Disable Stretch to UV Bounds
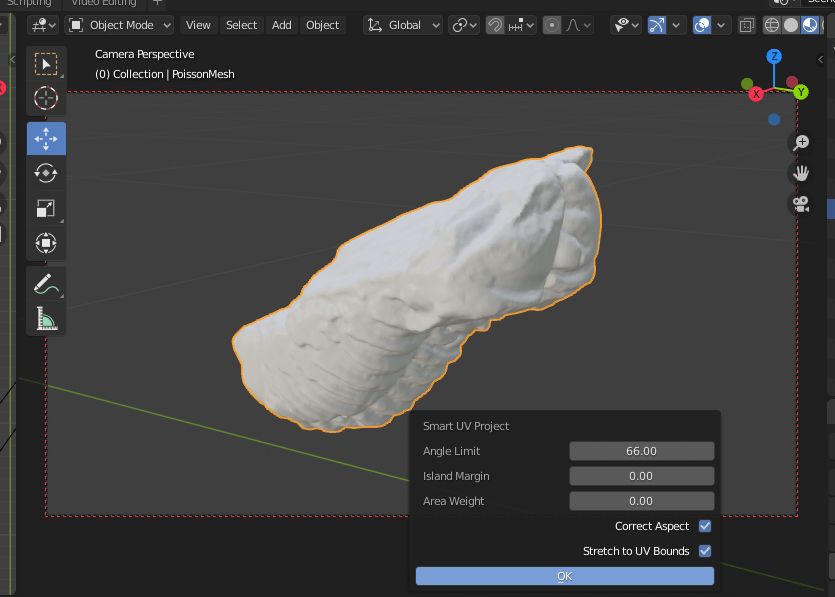835x597 pixels. tap(705, 551)
